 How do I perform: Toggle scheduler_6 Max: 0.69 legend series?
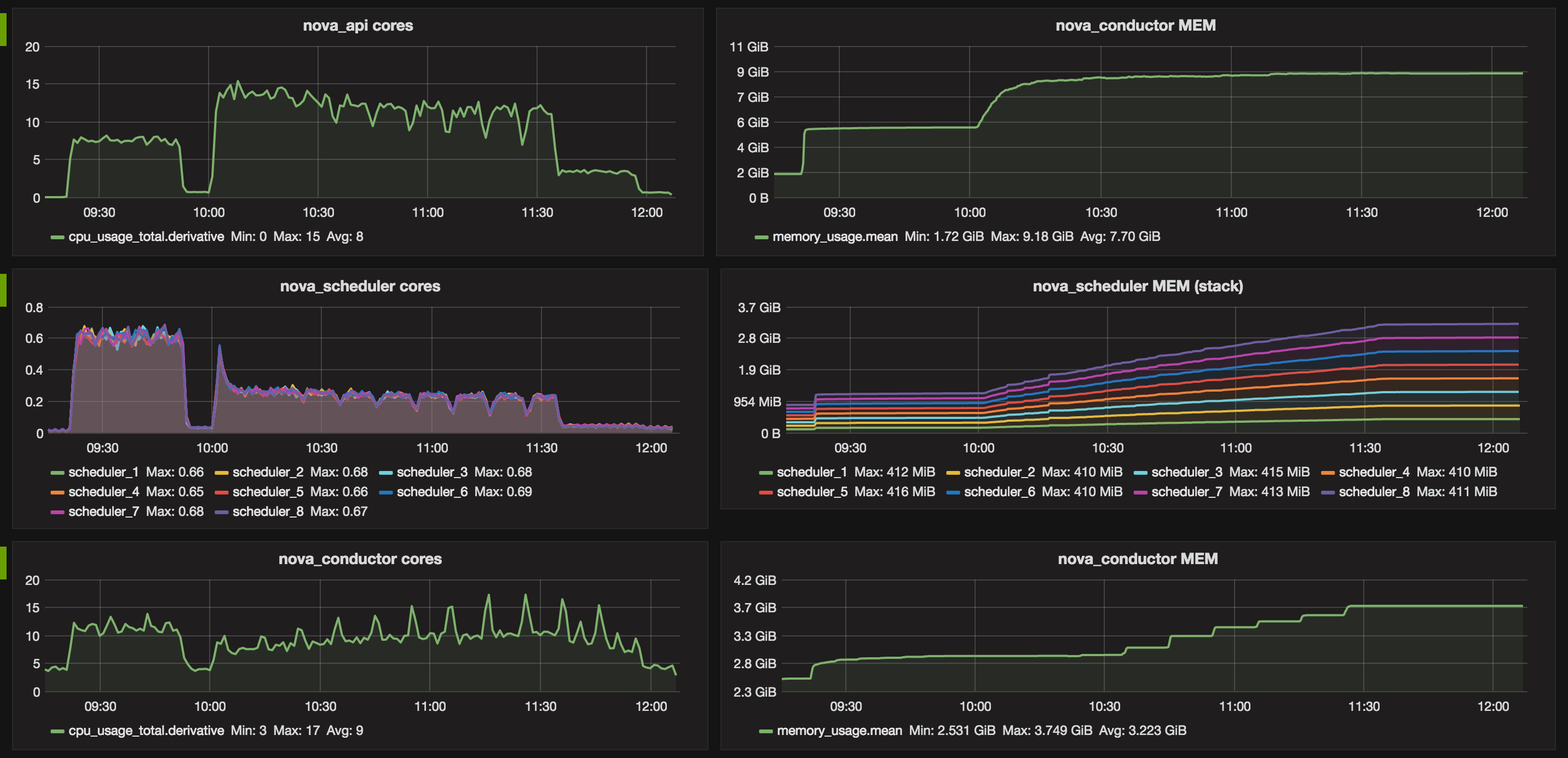tap(432, 491)
